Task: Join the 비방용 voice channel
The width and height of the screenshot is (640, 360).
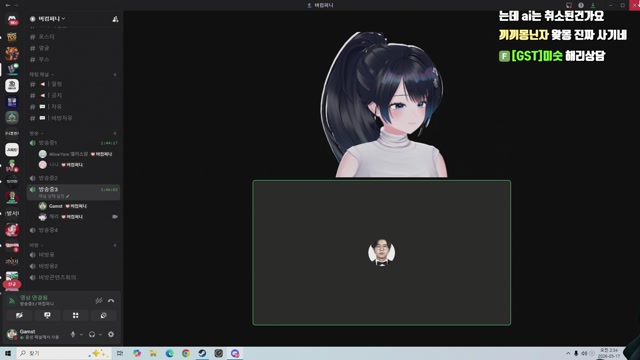Action: click(x=73, y=255)
